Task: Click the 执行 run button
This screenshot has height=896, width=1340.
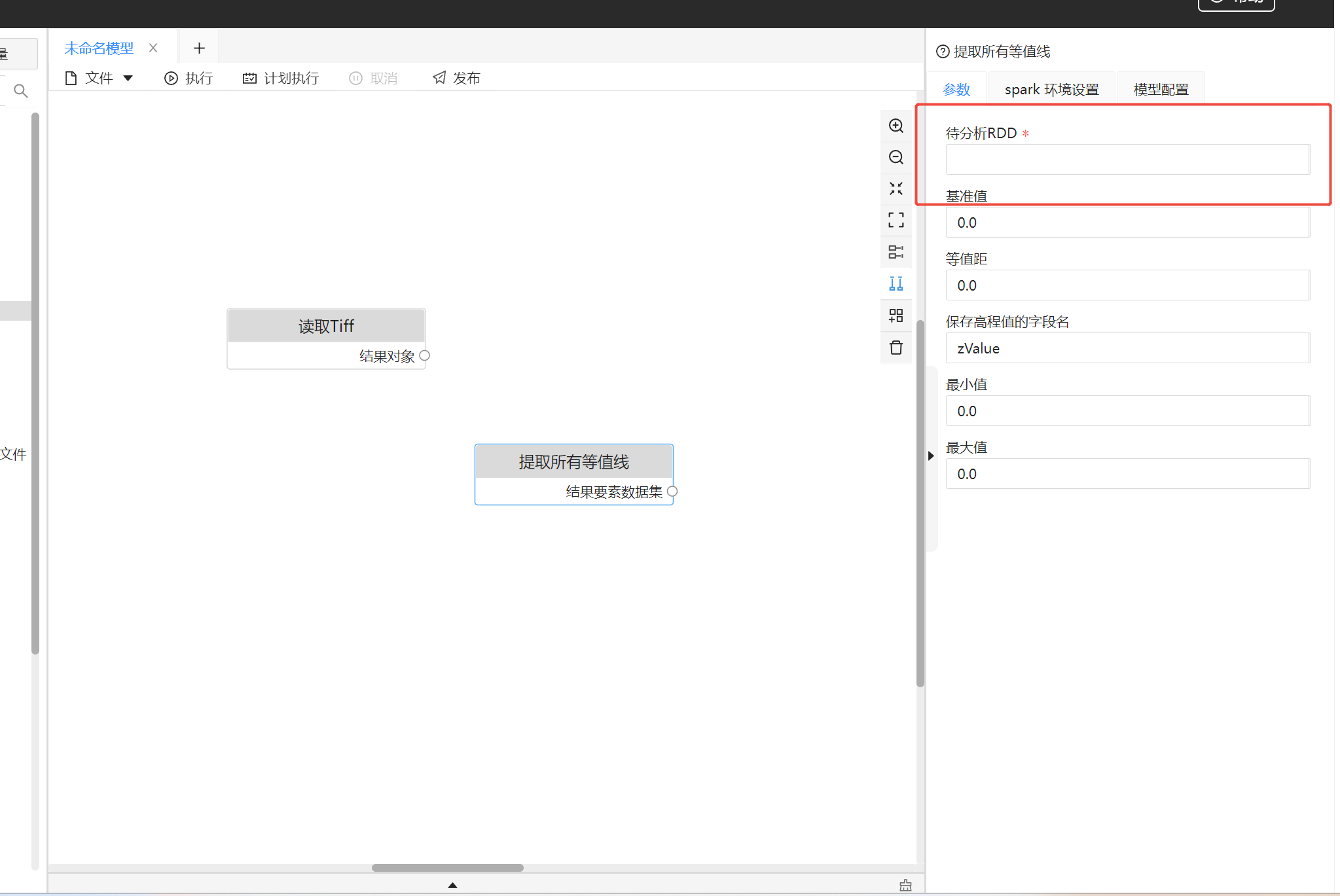Action: pyautogui.click(x=189, y=79)
